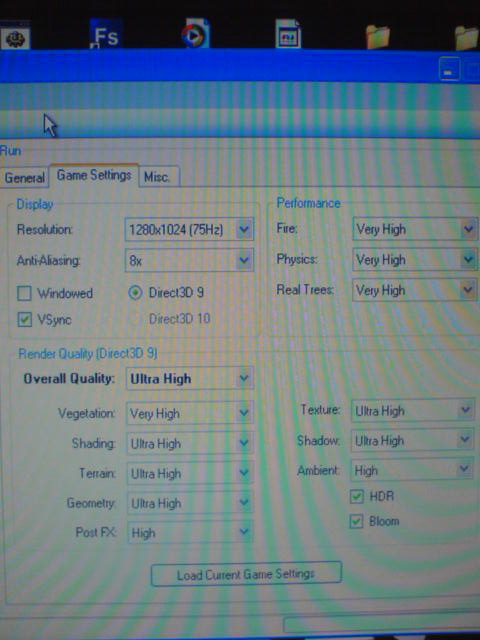
Task: Disable the VSync checkbox
Action: (x=24, y=319)
